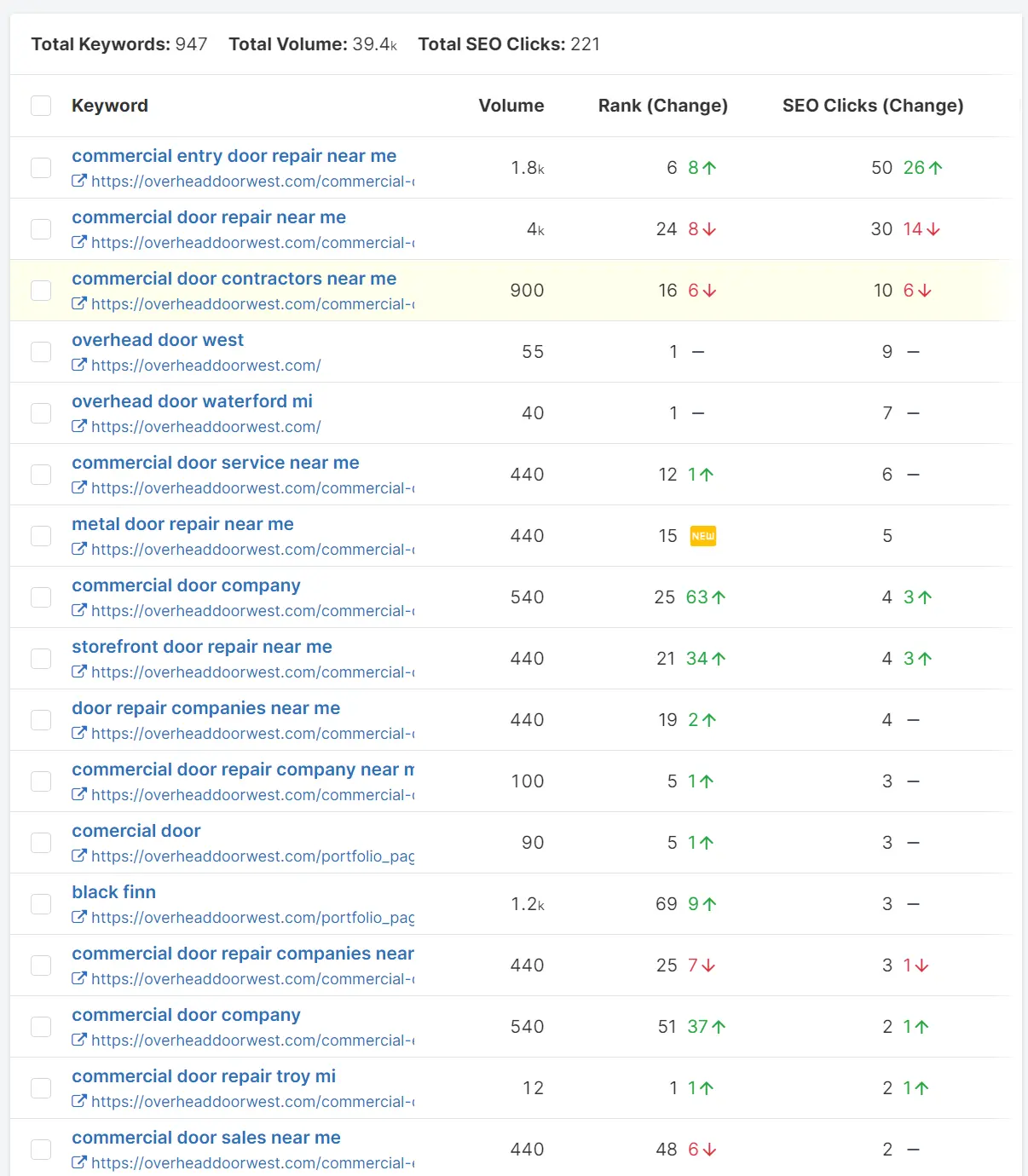The image size is (1028, 1176).
Task: Open external link icon under comercial door
Action: point(79,856)
